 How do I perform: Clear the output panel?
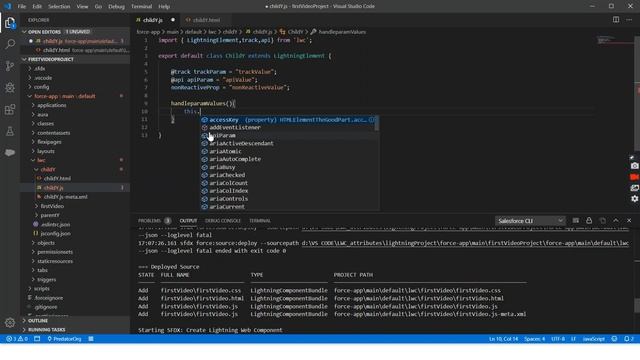[x=576, y=220]
